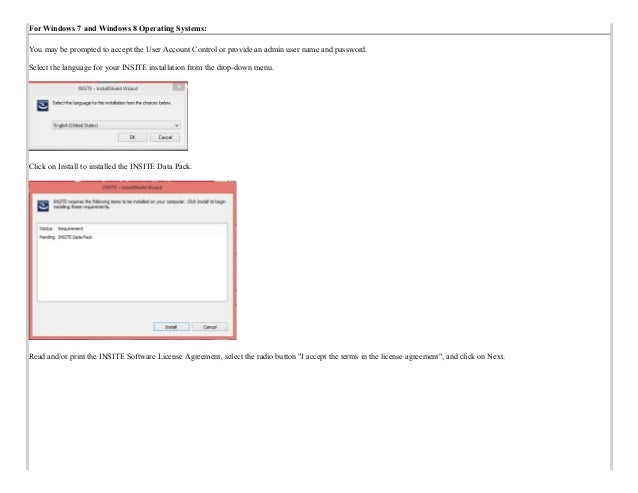Click Cancel in the INSITE requirements dialog

[210, 327]
